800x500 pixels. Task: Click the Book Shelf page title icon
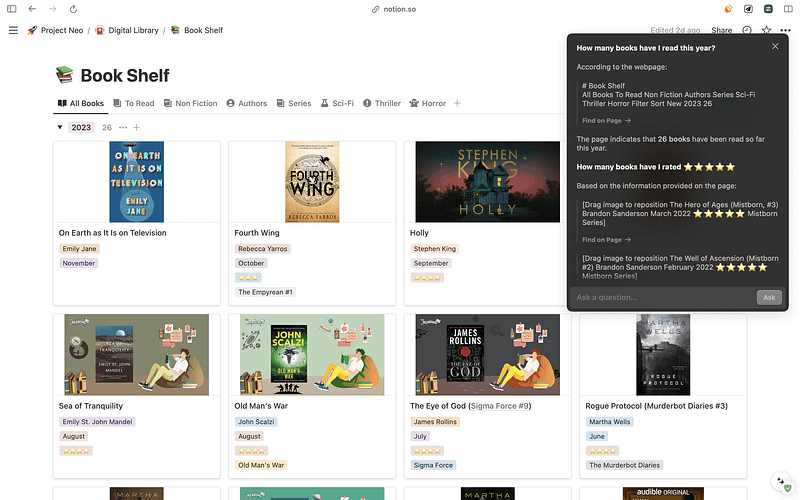tap(65, 75)
